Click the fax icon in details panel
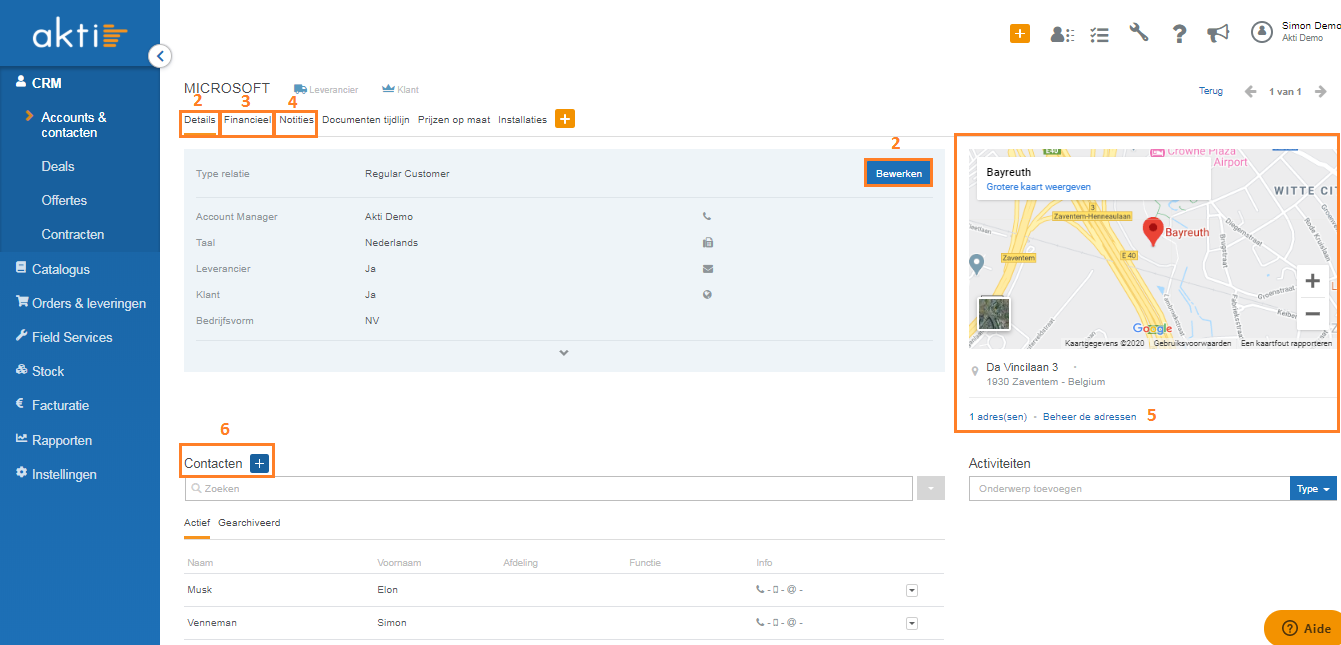Viewport: 1341px width, 645px height. (708, 242)
